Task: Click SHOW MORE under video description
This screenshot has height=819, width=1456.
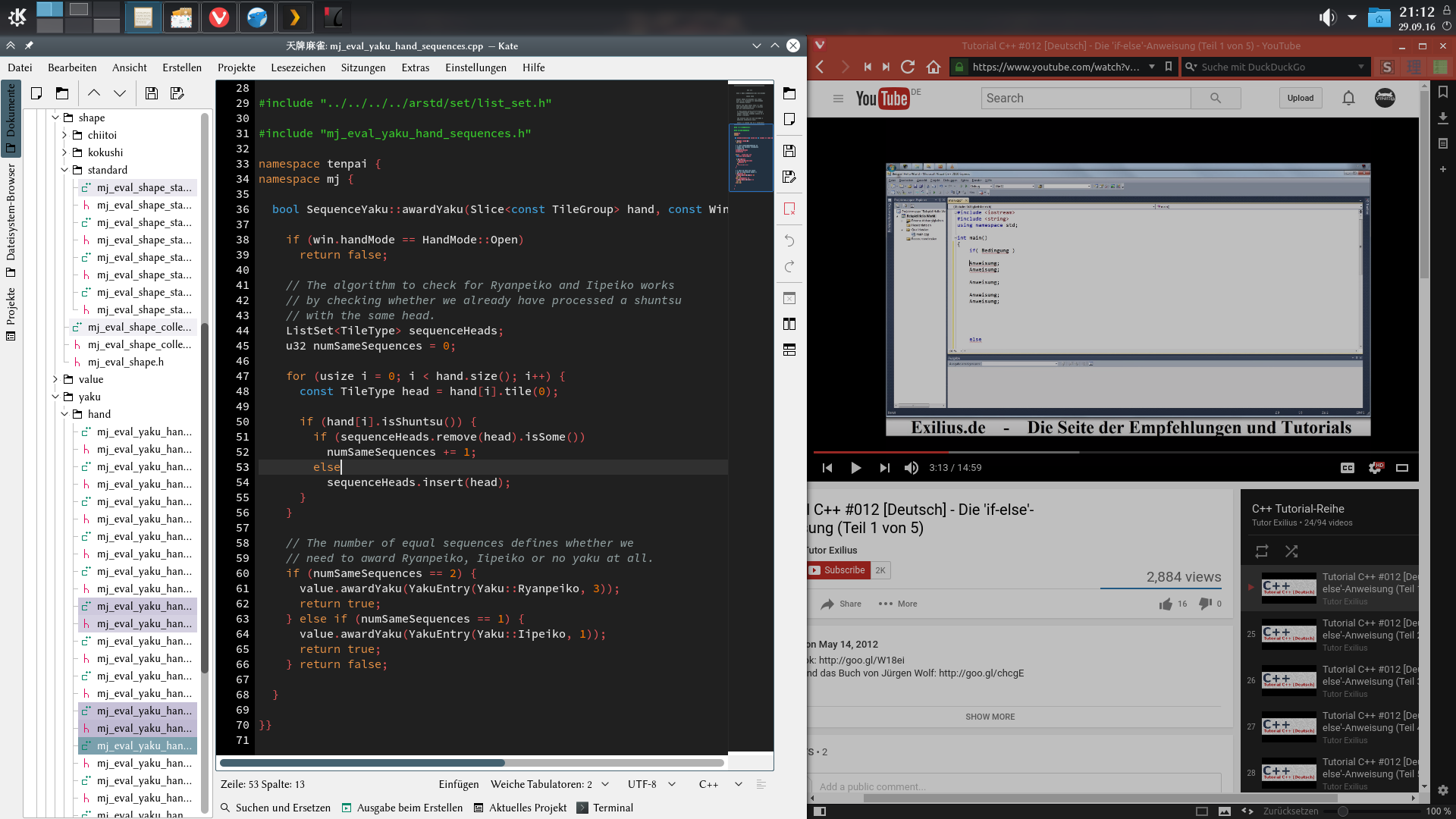Action: tap(990, 717)
